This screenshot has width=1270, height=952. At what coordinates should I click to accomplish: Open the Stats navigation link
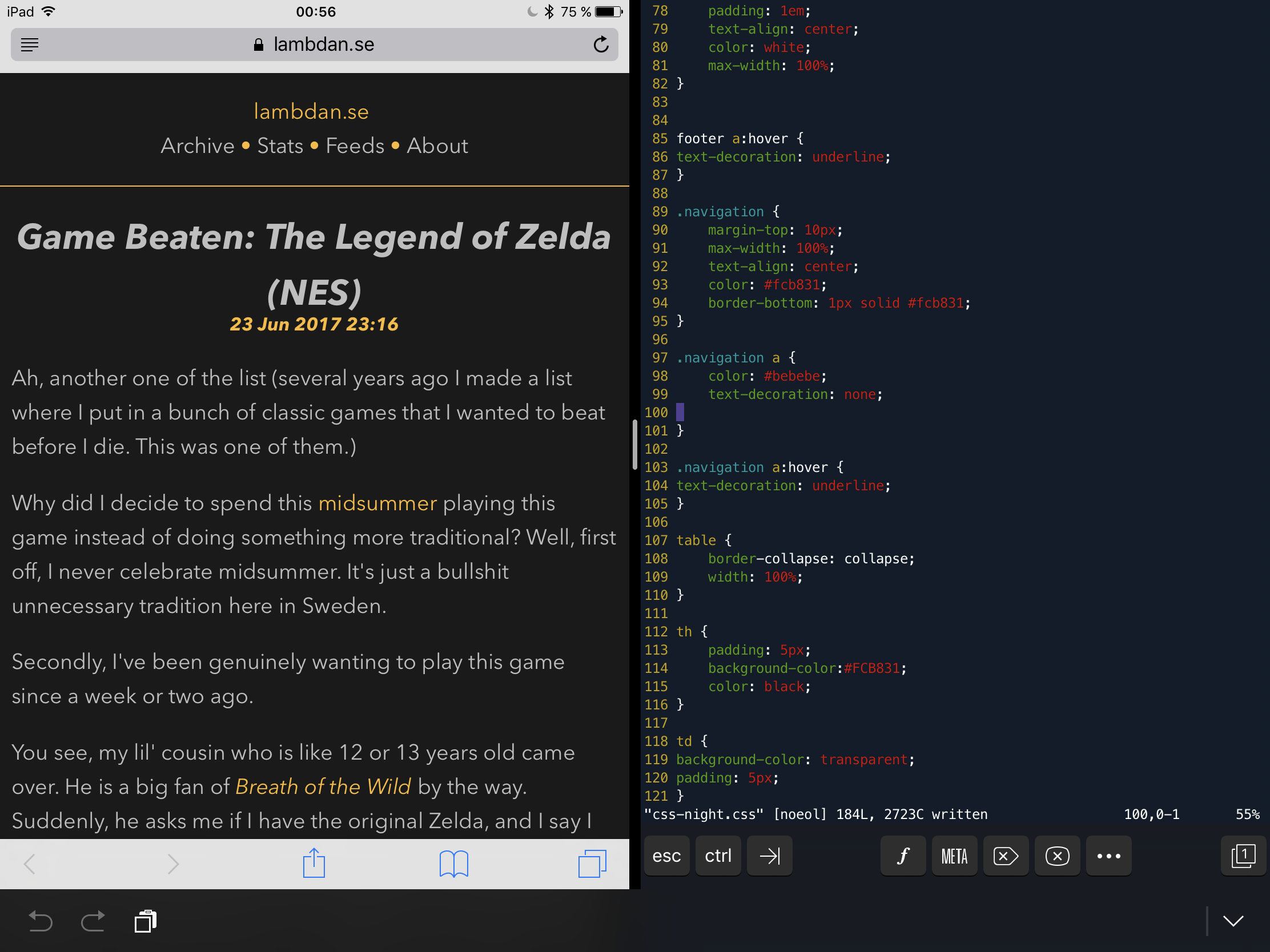pos(280,146)
